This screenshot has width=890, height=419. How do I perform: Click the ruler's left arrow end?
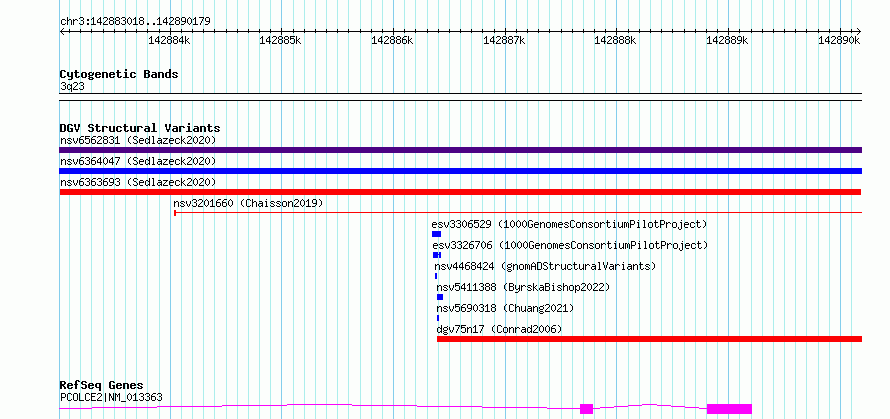click(62, 31)
